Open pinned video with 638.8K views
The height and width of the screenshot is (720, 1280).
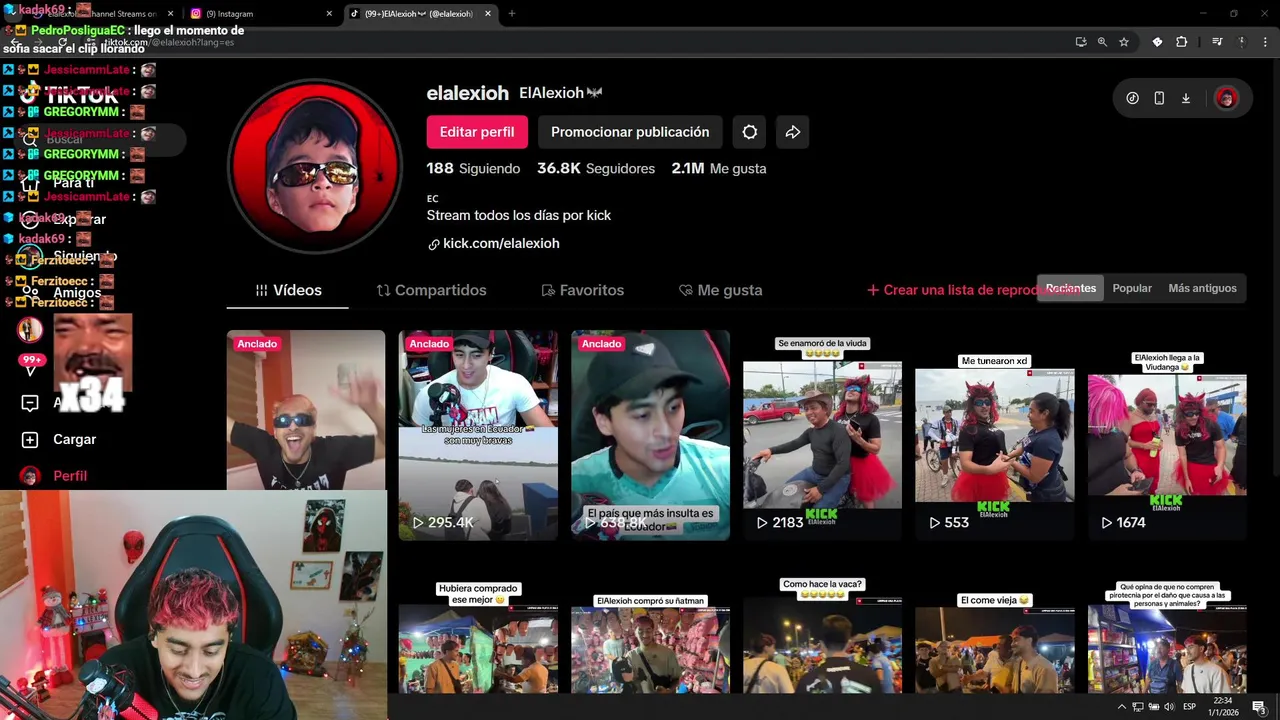(650, 435)
